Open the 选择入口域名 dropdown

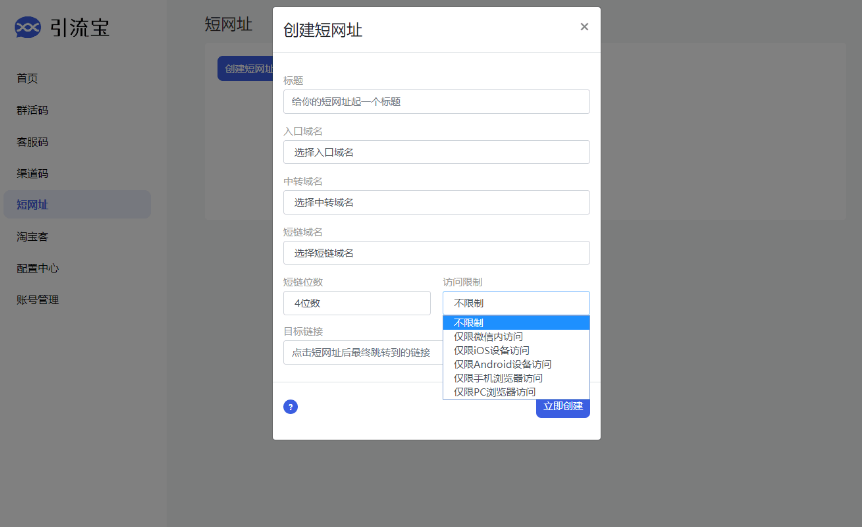[x=436, y=152]
